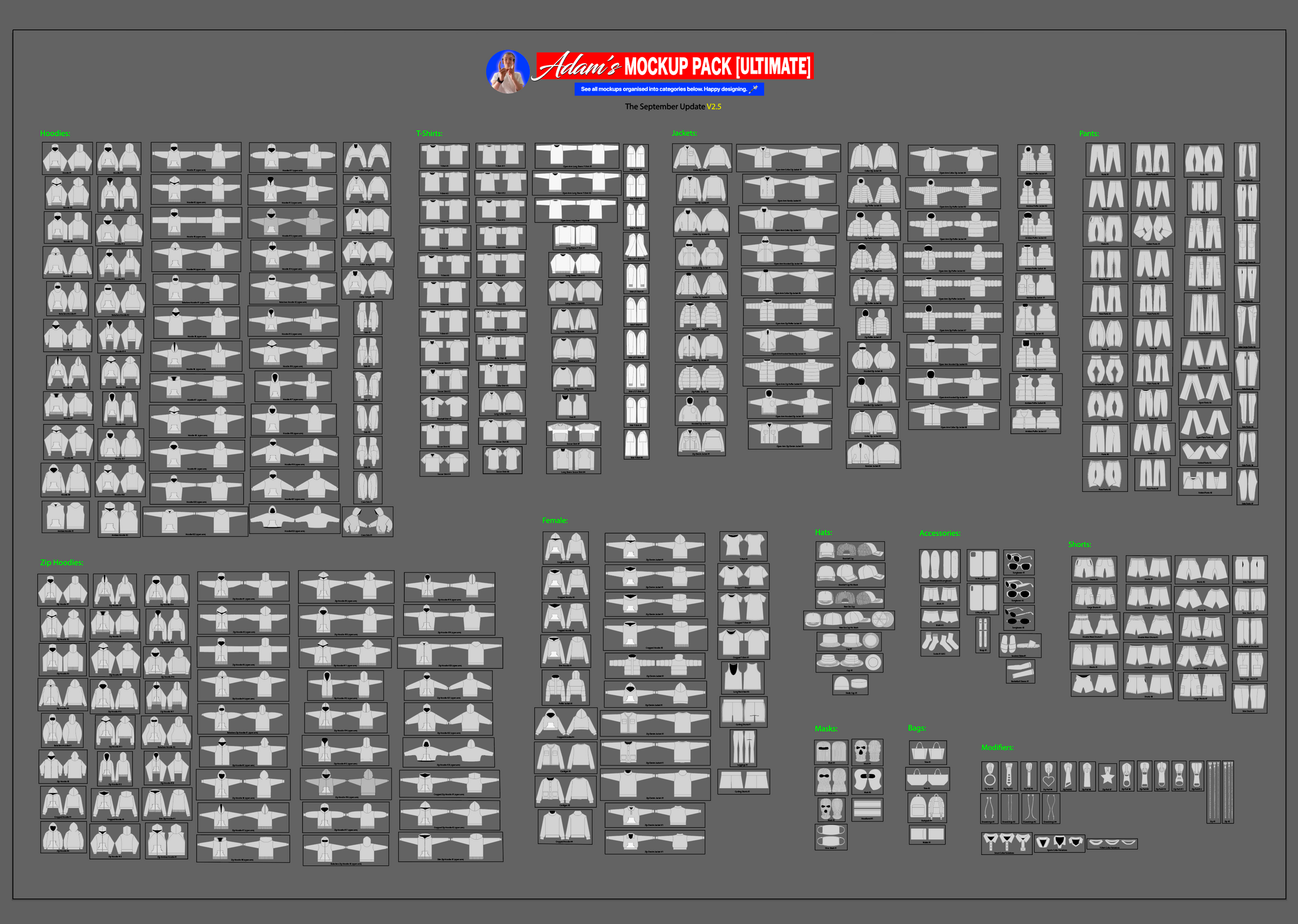Click the Skully Cap beanie mockup
This screenshot has width=1298, height=924.
[850, 684]
